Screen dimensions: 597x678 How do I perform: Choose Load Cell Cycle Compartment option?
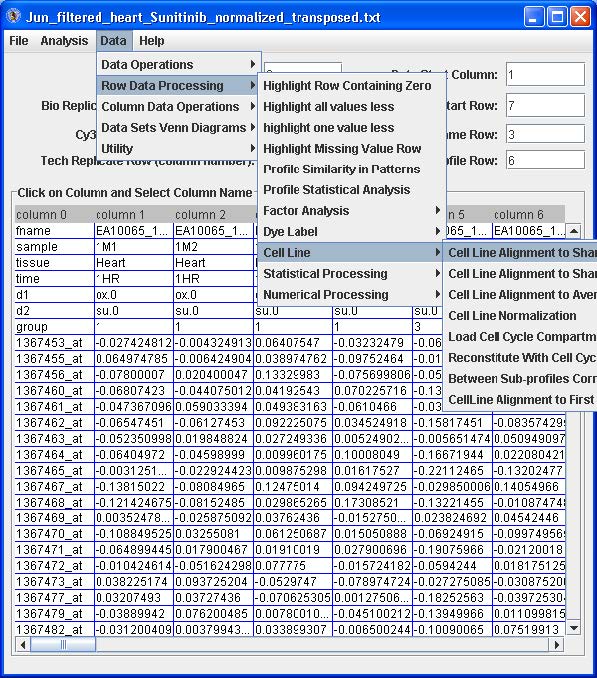[521, 336]
